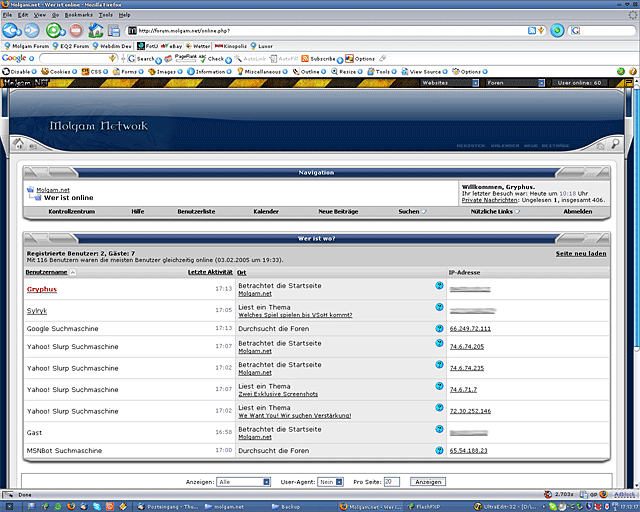The image size is (640, 512).
Task: Click the forum search magnifier icon
Action: tap(616, 145)
